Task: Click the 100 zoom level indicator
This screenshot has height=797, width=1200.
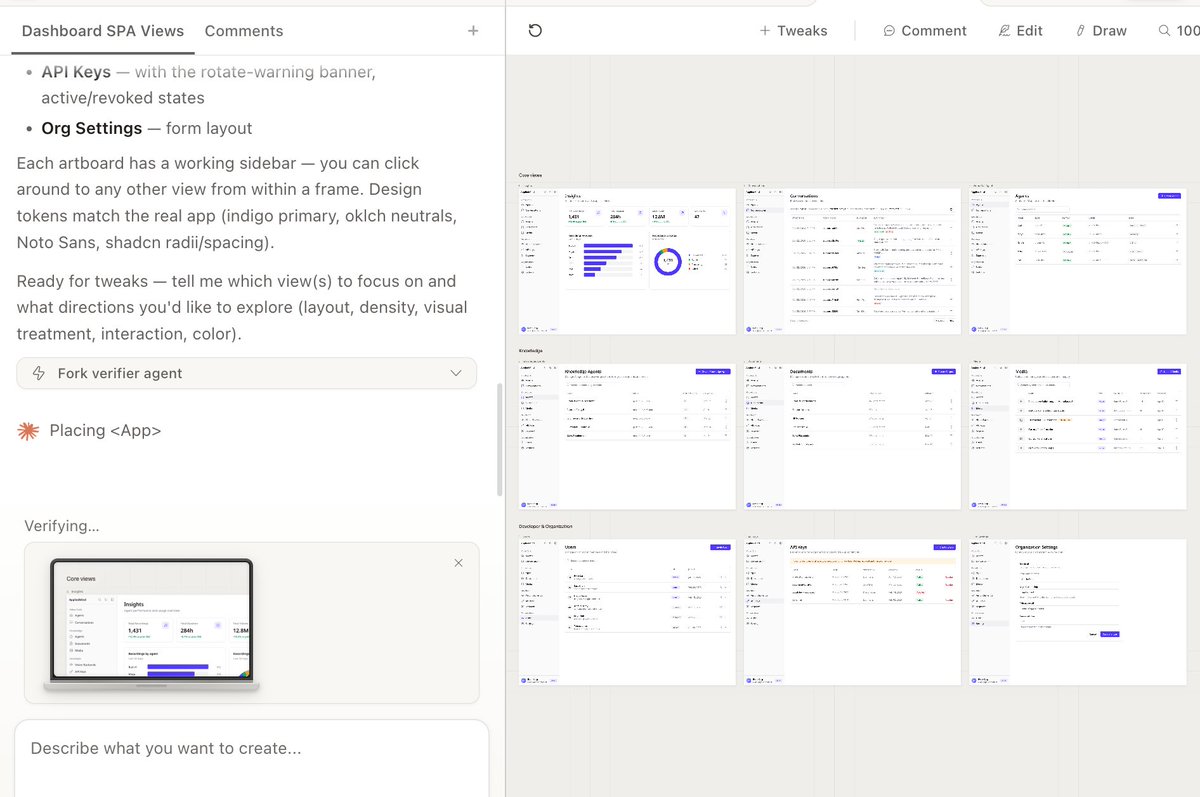Action: [x=1187, y=31]
